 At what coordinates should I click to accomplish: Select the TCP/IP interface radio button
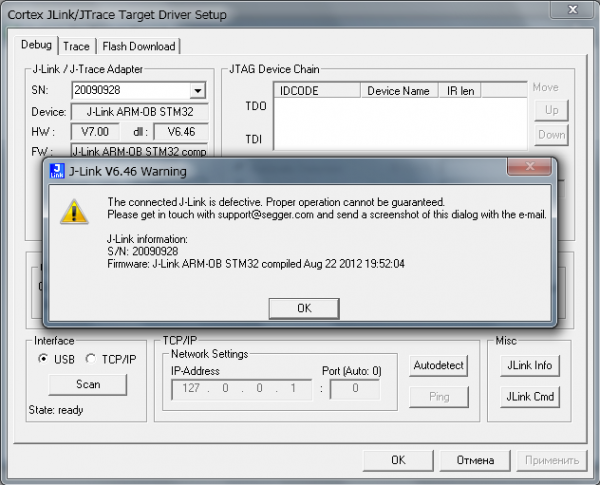pyautogui.click(x=91, y=359)
